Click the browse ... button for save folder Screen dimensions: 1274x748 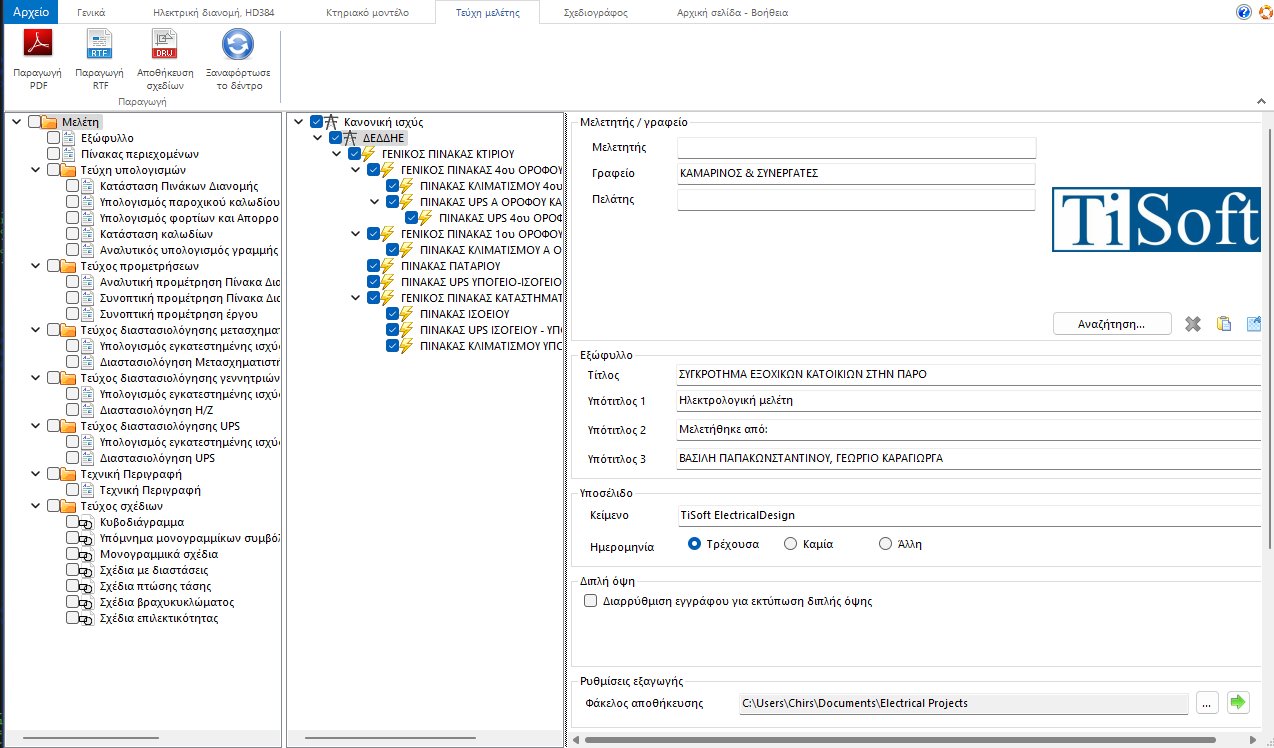click(x=1207, y=702)
